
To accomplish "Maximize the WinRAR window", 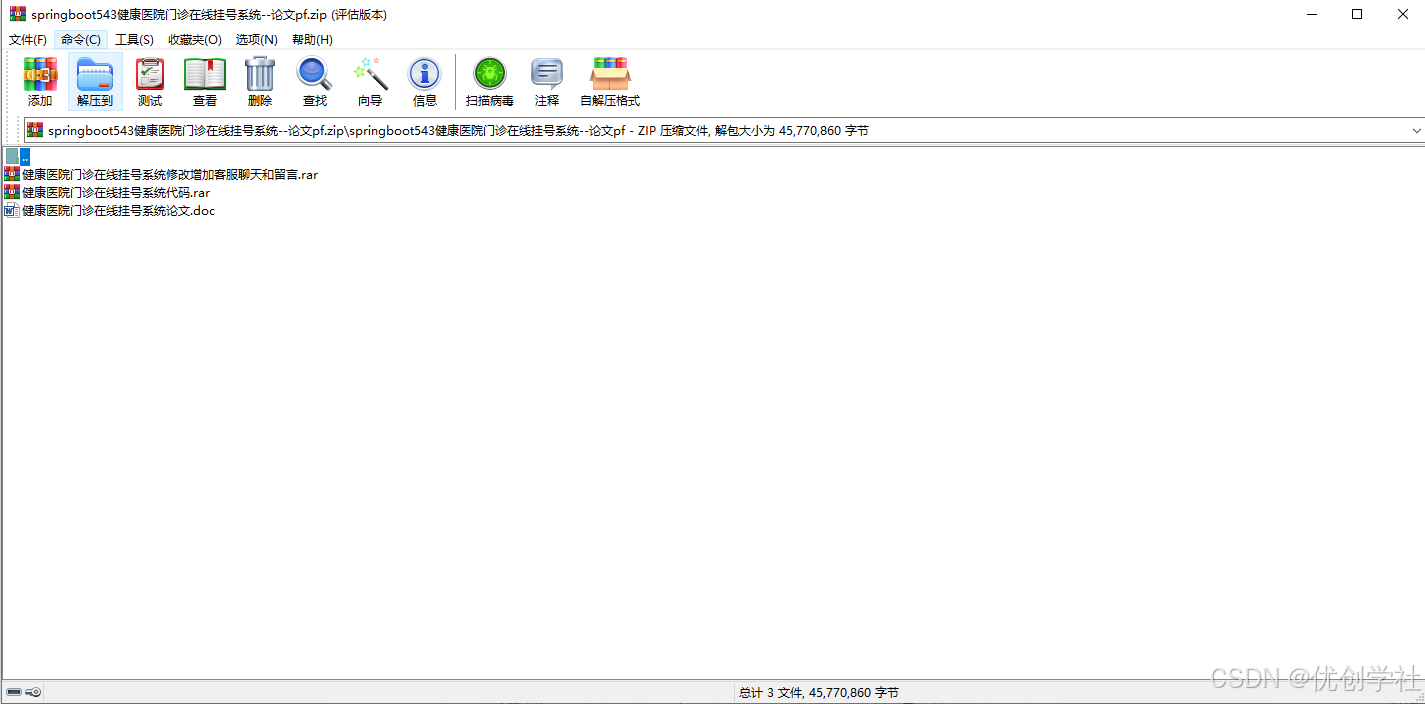I will coord(1357,14).
